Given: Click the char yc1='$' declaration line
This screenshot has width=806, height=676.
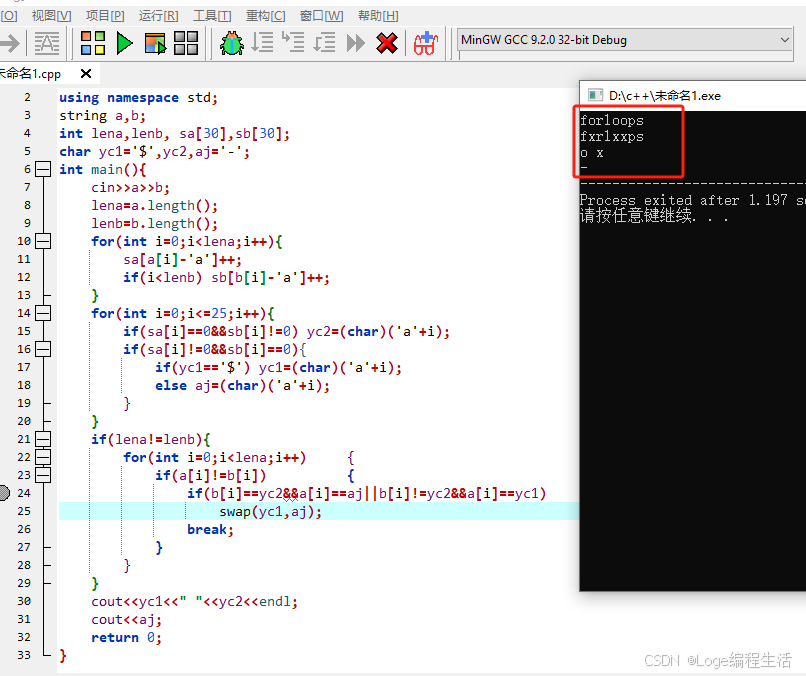Looking at the screenshot, I should 154,152.
